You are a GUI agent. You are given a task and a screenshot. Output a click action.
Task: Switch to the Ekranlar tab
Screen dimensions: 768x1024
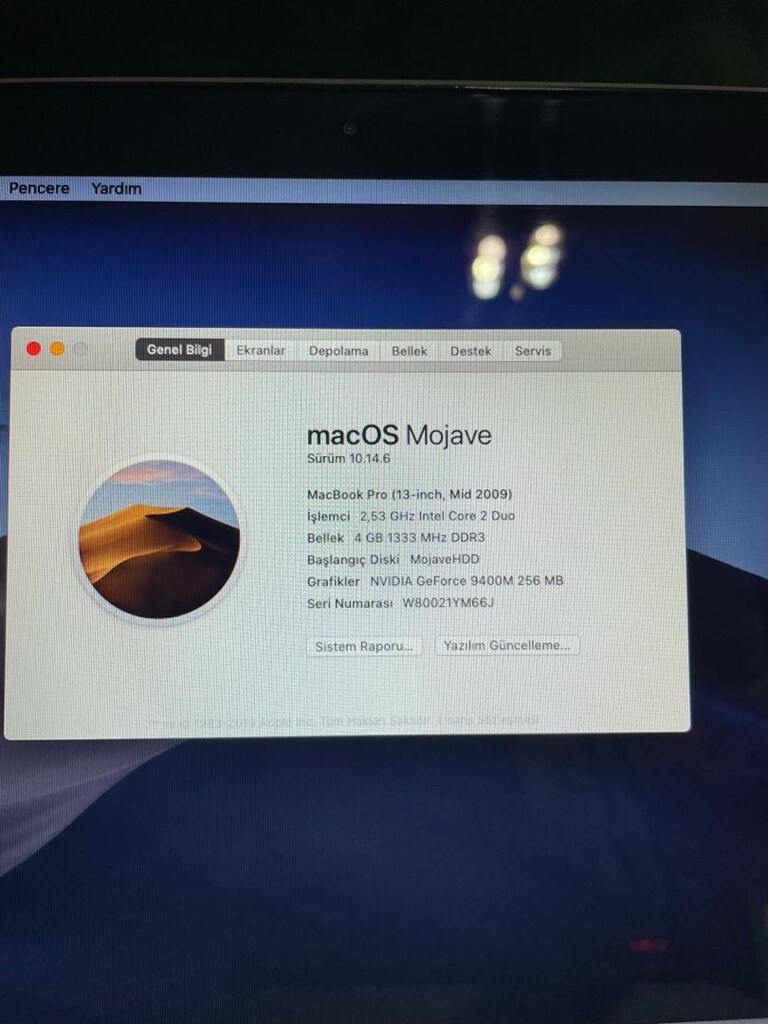261,350
